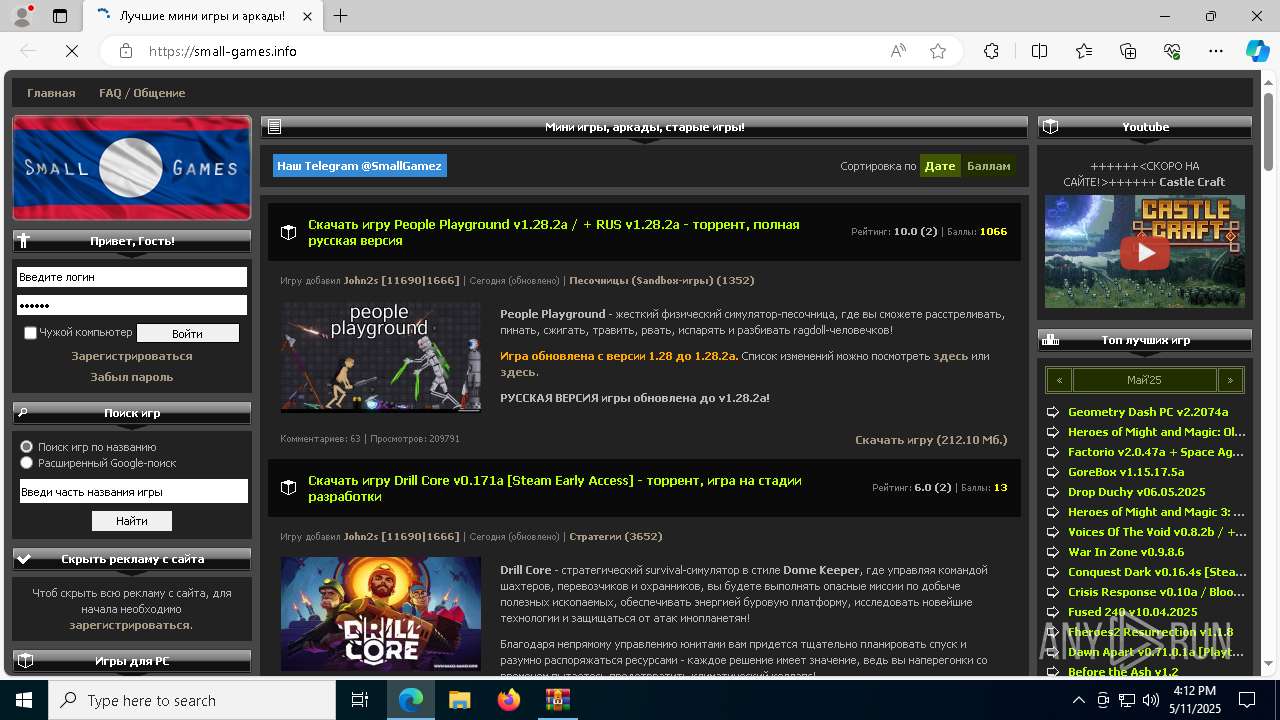View site information lock icon

tap(125, 51)
